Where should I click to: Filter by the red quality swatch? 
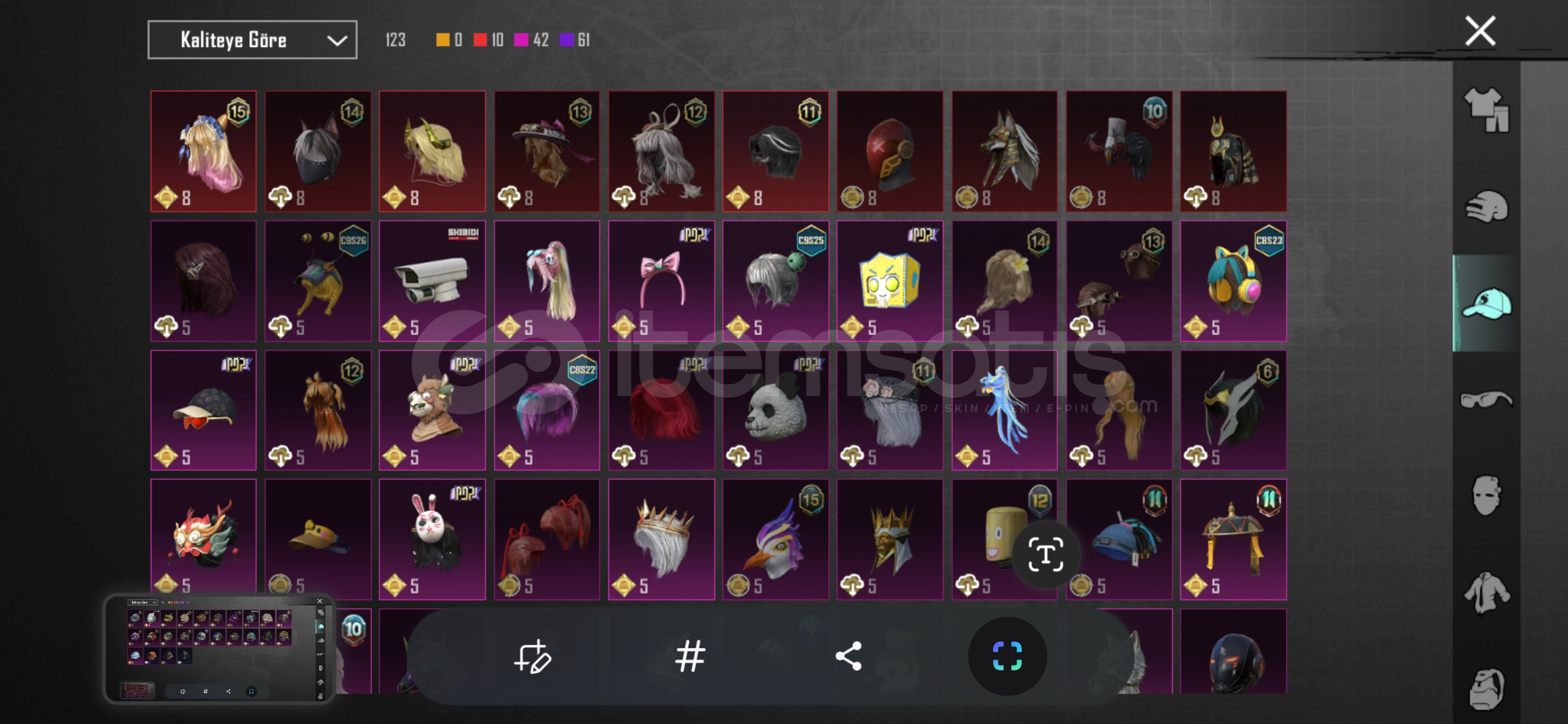480,40
